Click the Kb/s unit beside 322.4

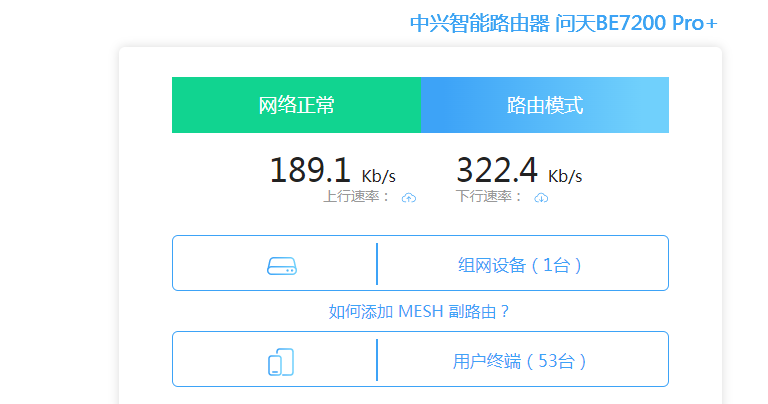click(565, 176)
